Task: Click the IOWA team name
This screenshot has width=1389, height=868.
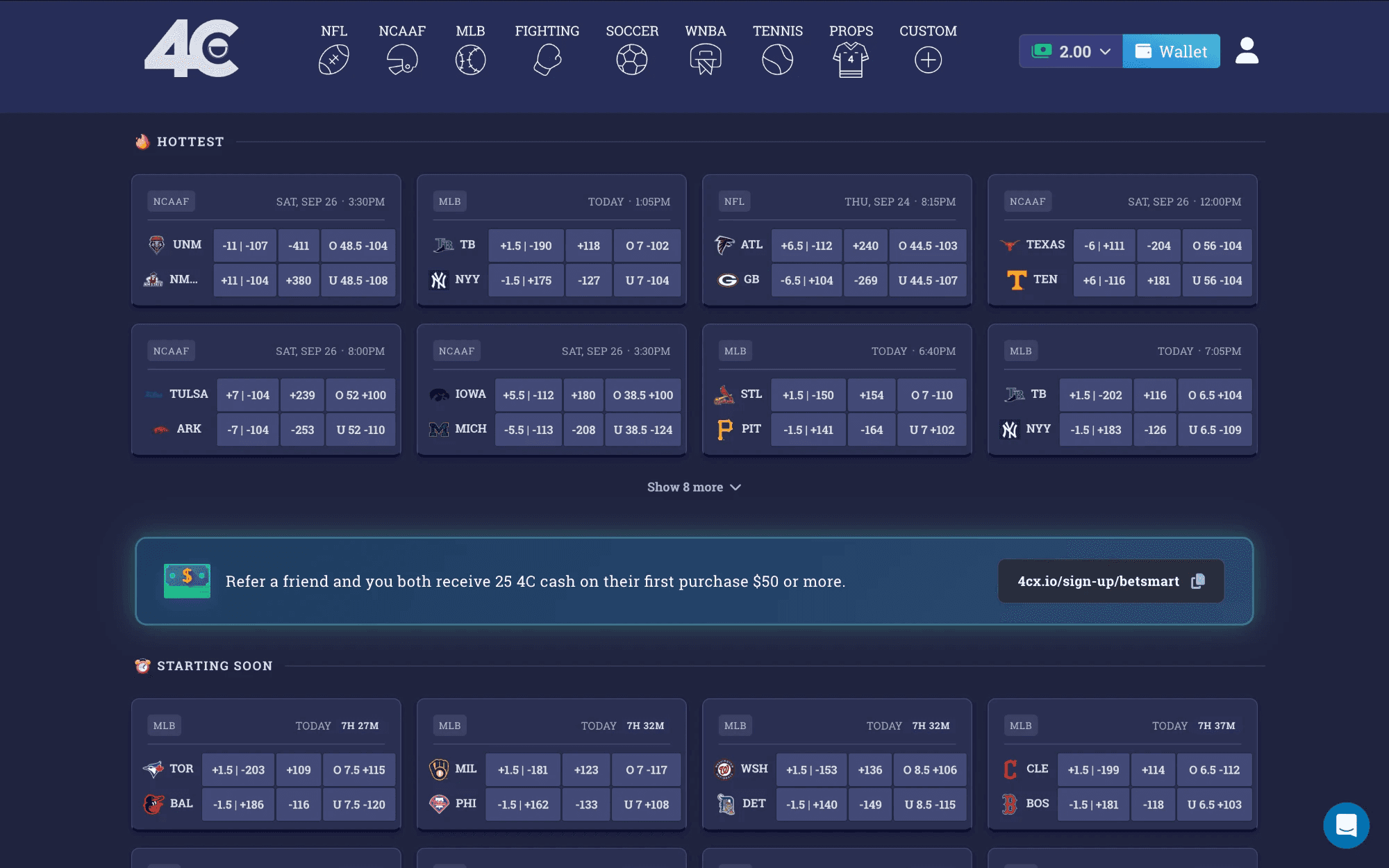Action: coord(471,394)
